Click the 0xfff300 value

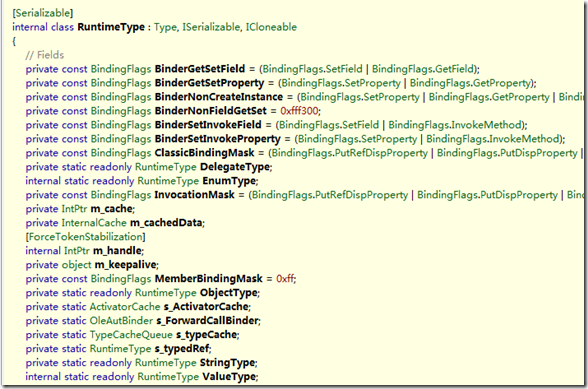click(299, 111)
